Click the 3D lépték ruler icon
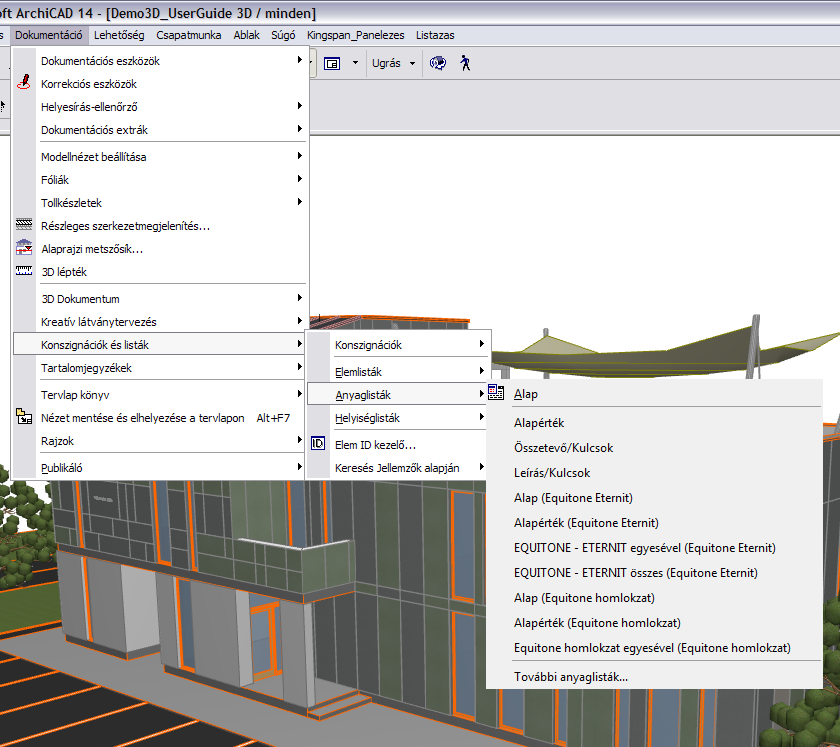 pyautogui.click(x=24, y=271)
